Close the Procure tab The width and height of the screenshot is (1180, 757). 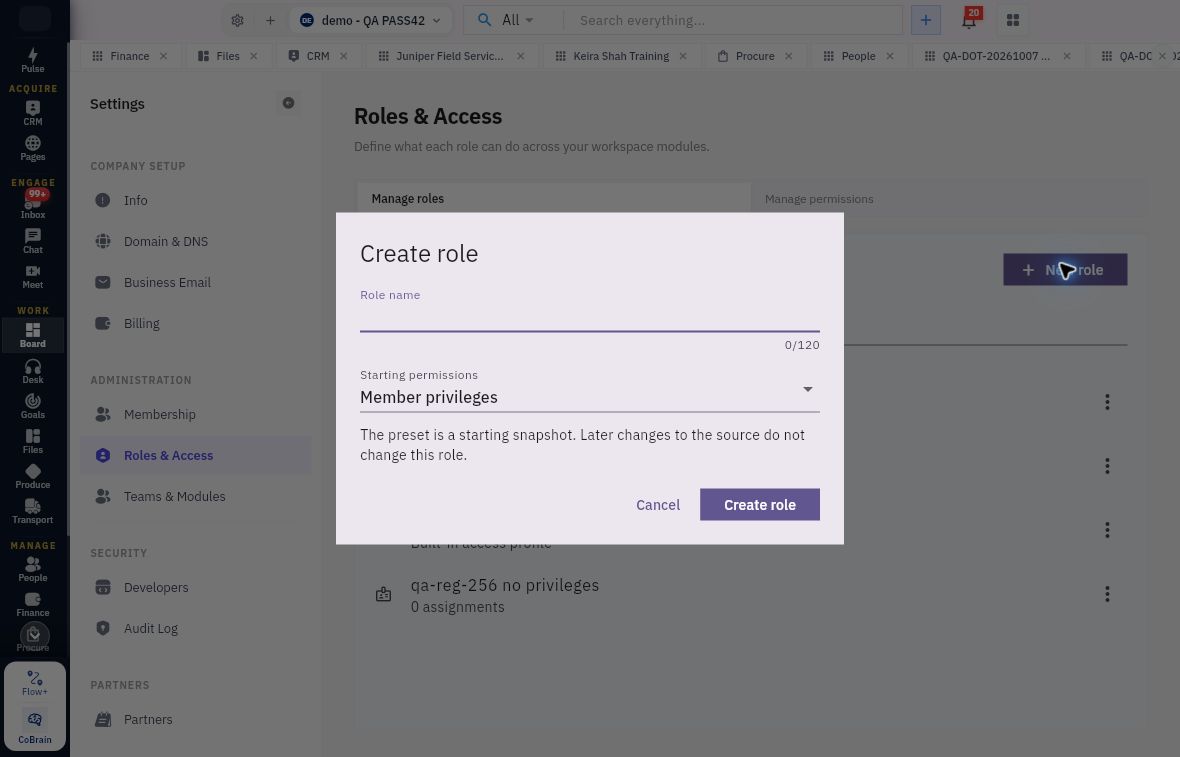[788, 56]
